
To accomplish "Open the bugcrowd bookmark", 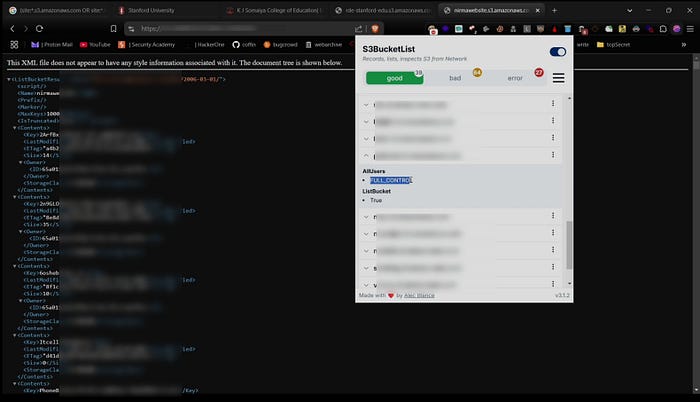I will (280, 45).
